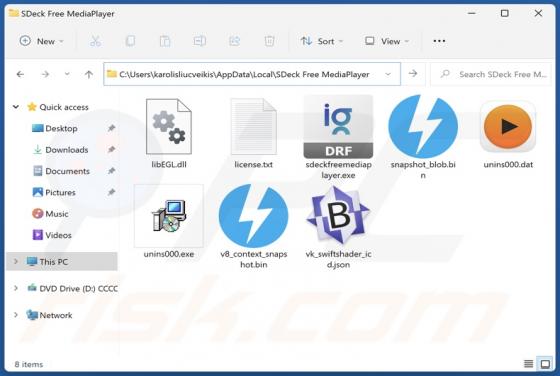Click the pin icon beside Downloads
560x376 pixels.
click(111, 150)
